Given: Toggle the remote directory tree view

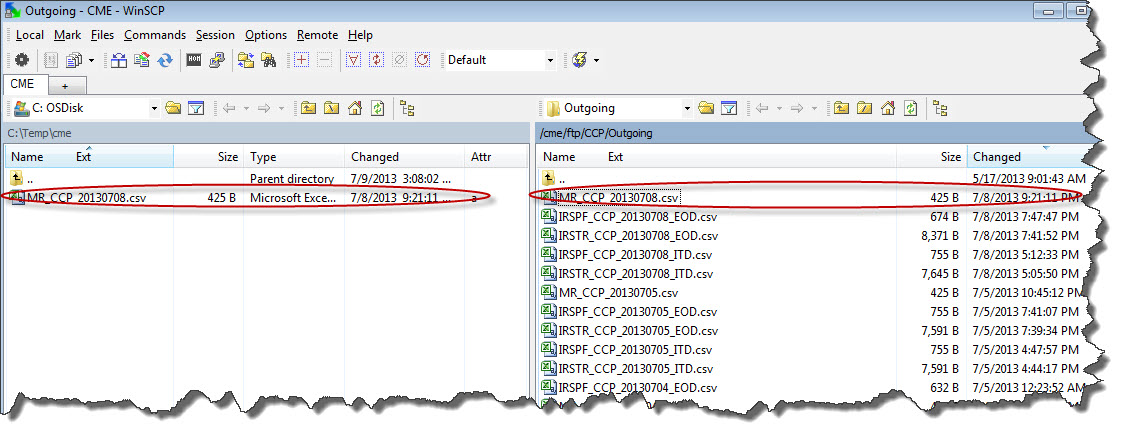Looking at the screenshot, I should click(940, 108).
